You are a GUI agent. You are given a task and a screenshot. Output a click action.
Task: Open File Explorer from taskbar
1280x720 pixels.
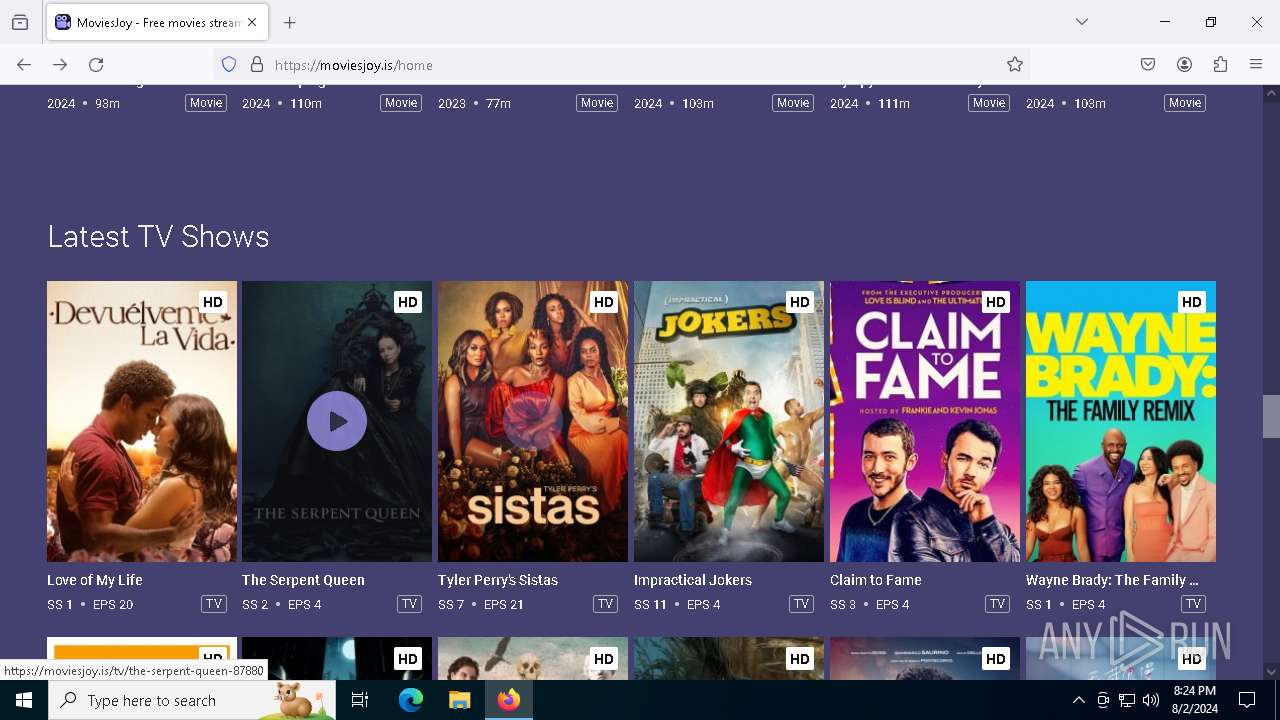[x=459, y=700]
